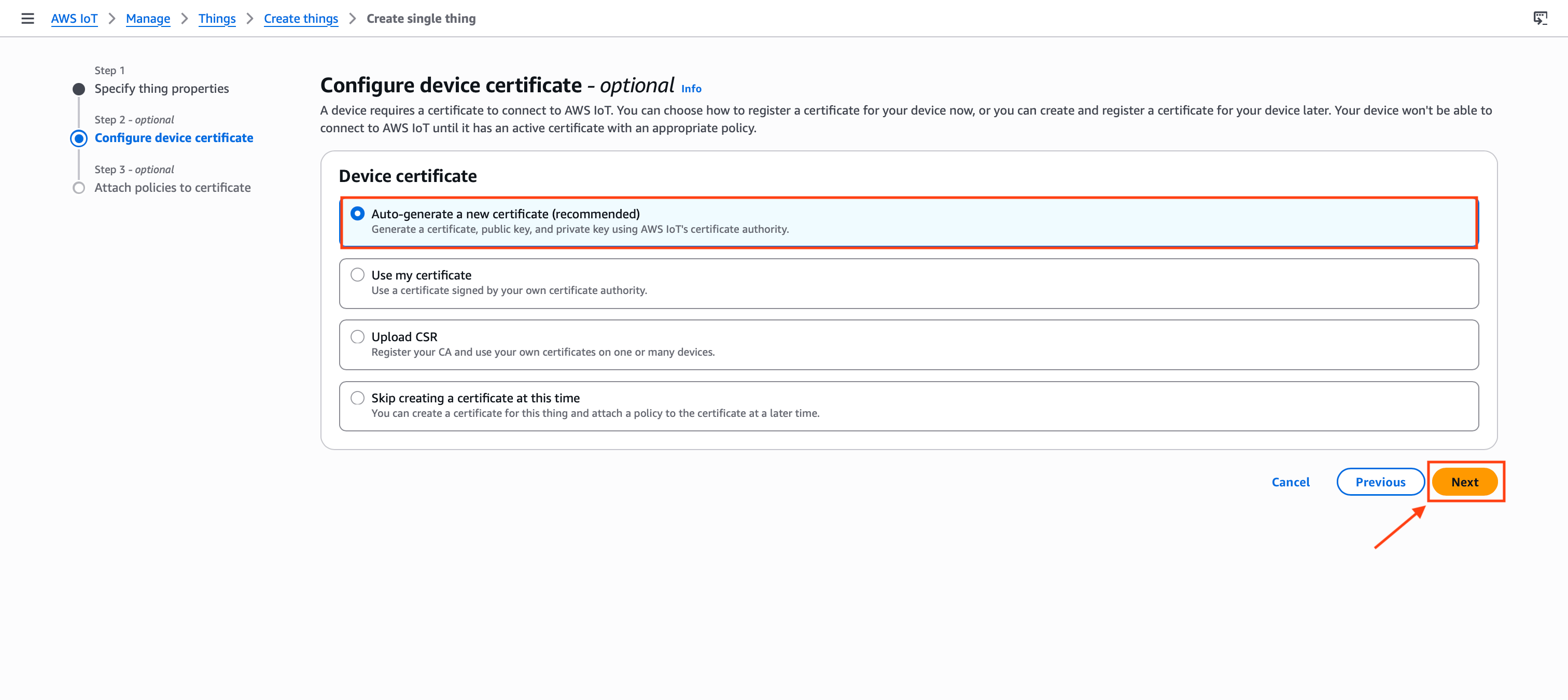Click the feedback monitor icon in the top right
Image resolution: width=1568 pixels, height=700 pixels.
[1540, 18]
